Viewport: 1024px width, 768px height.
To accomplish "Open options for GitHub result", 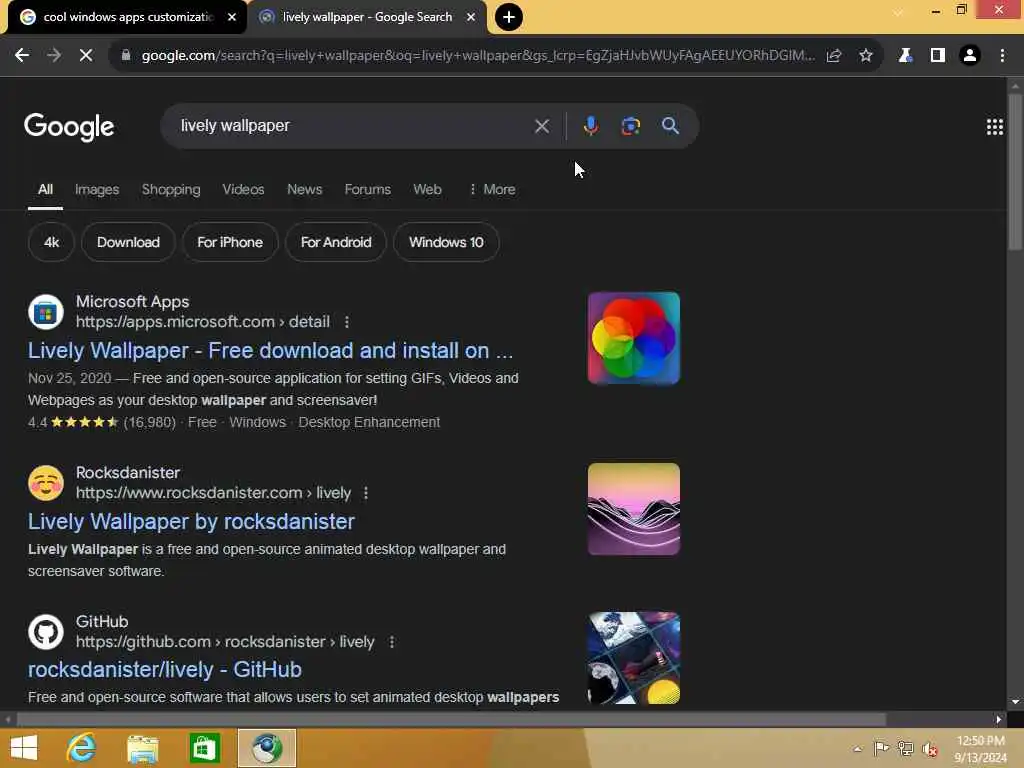I will tap(392, 642).
